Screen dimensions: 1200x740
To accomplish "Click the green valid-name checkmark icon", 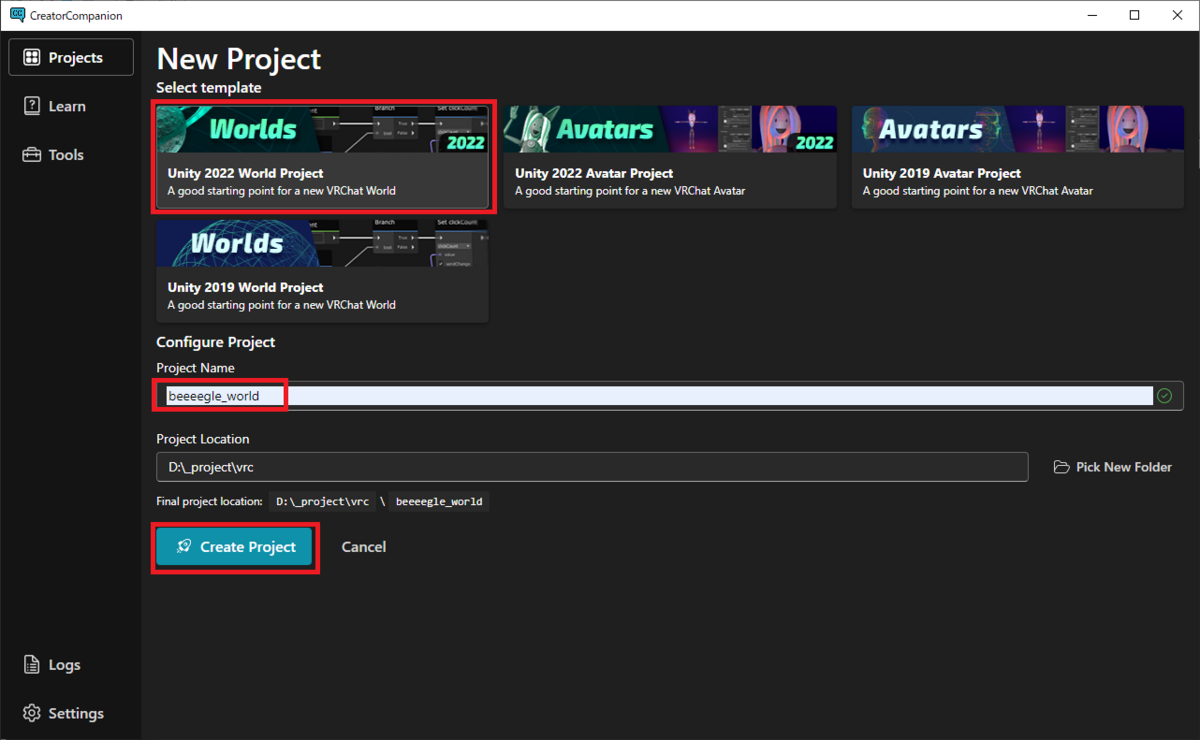I will coord(1164,396).
